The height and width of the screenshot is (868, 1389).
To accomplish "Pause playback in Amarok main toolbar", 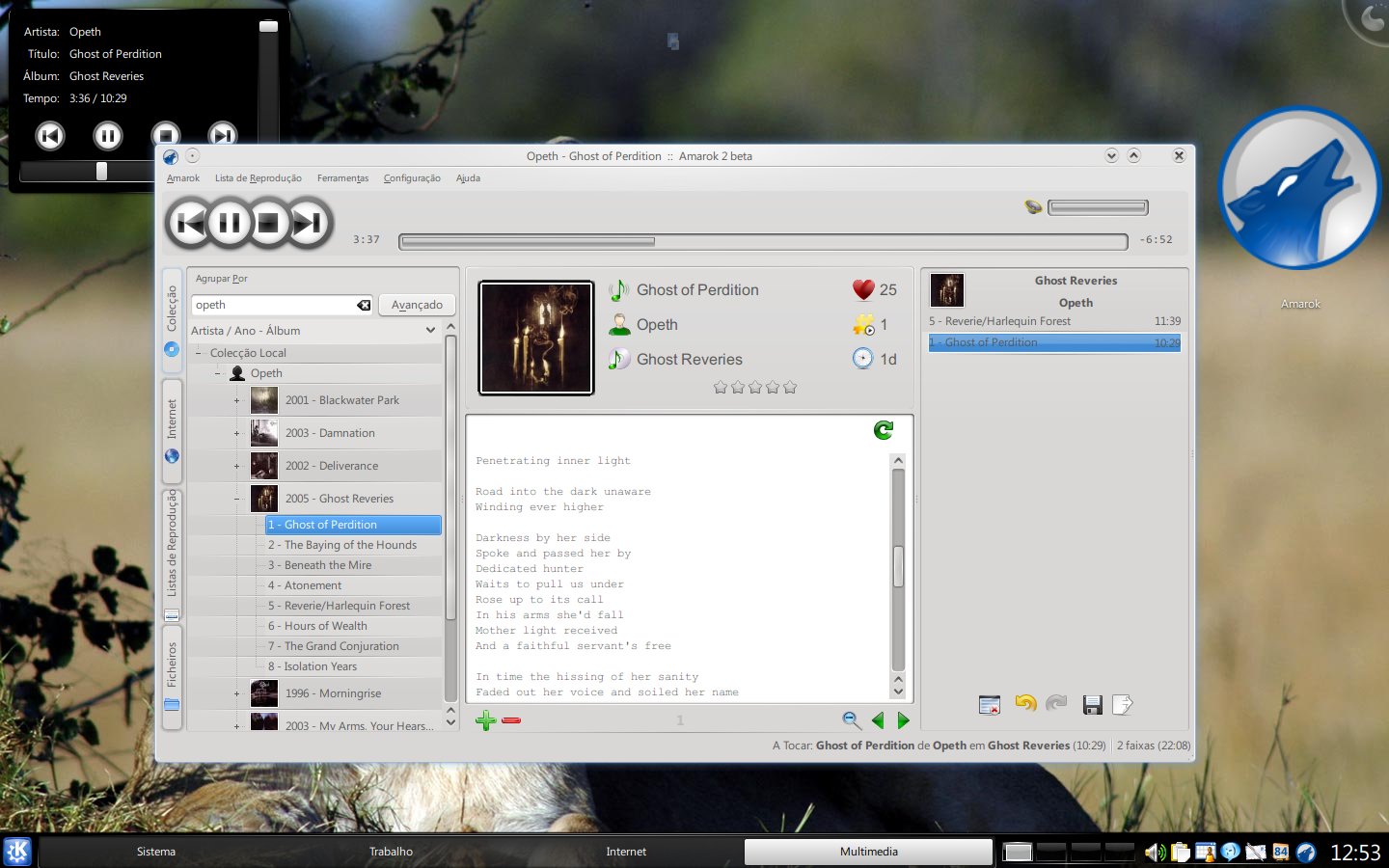I will click(x=230, y=224).
